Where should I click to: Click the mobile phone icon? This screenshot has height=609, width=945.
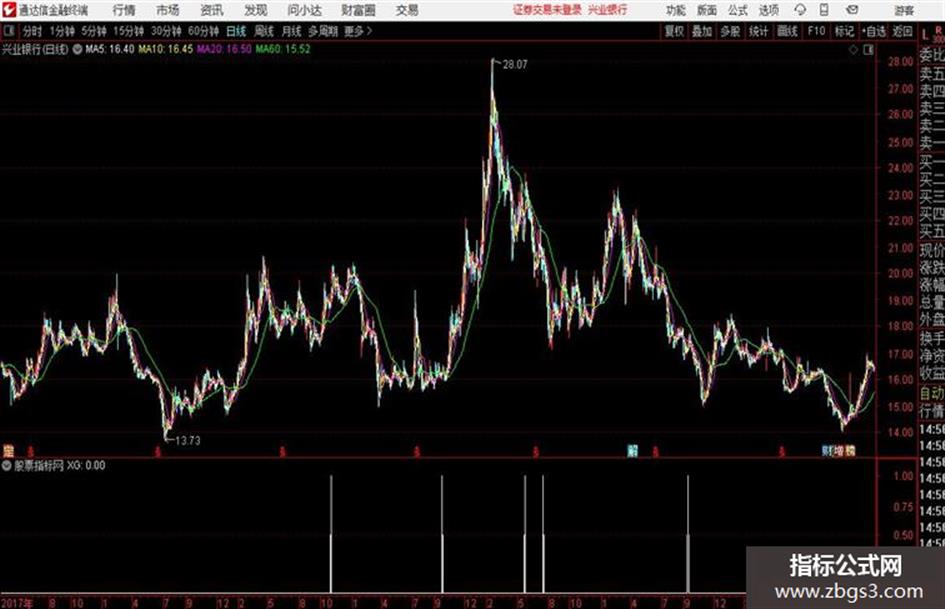coord(824,10)
